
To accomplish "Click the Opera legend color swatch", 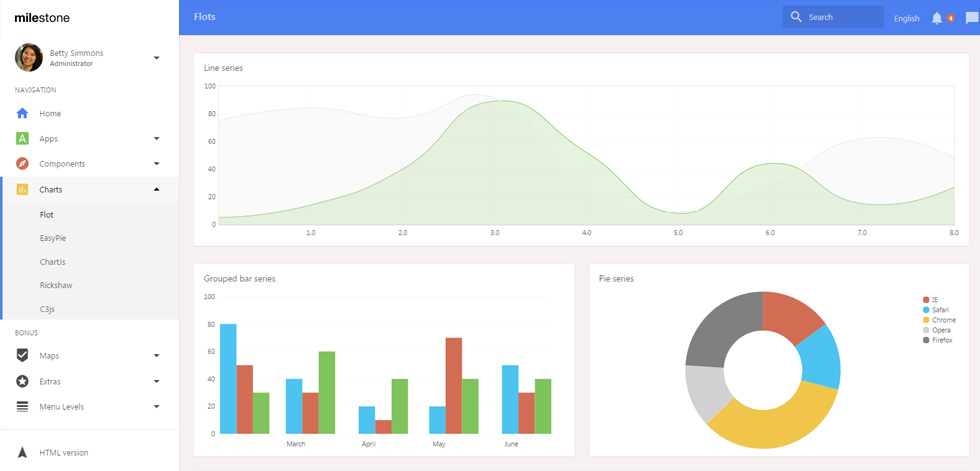I will click(926, 330).
